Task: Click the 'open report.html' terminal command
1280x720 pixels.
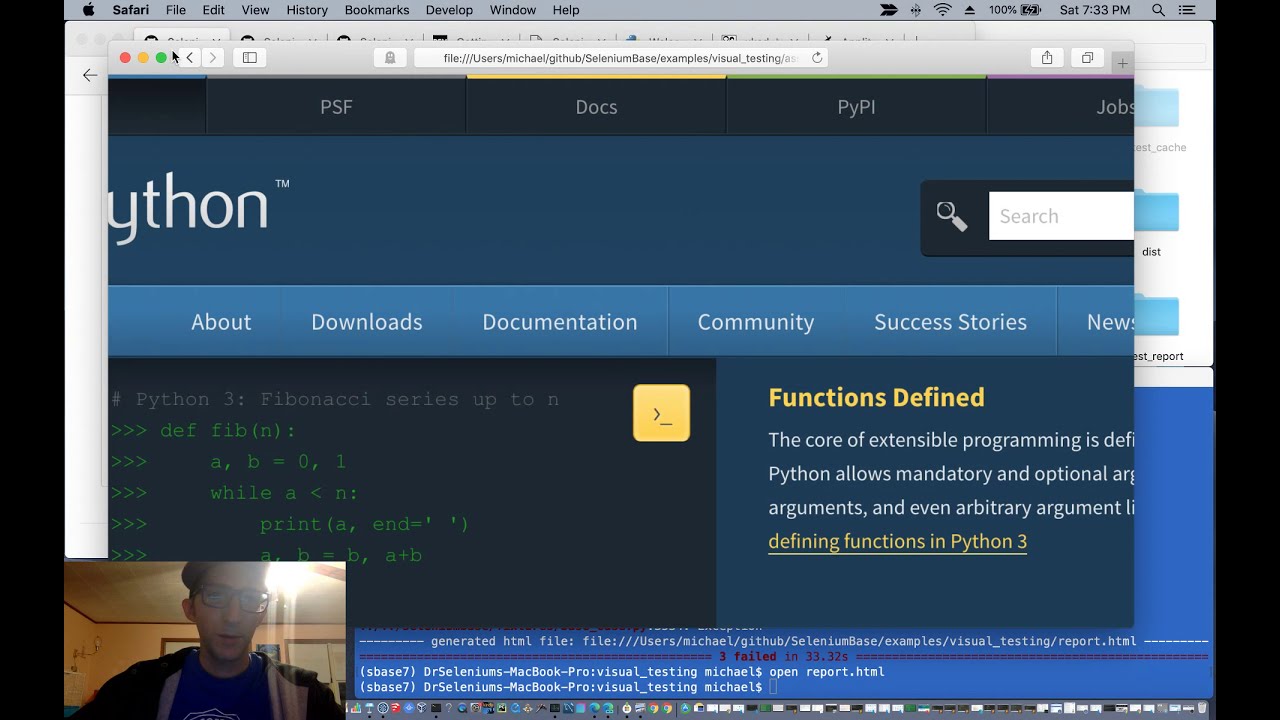Action: (x=827, y=672)
